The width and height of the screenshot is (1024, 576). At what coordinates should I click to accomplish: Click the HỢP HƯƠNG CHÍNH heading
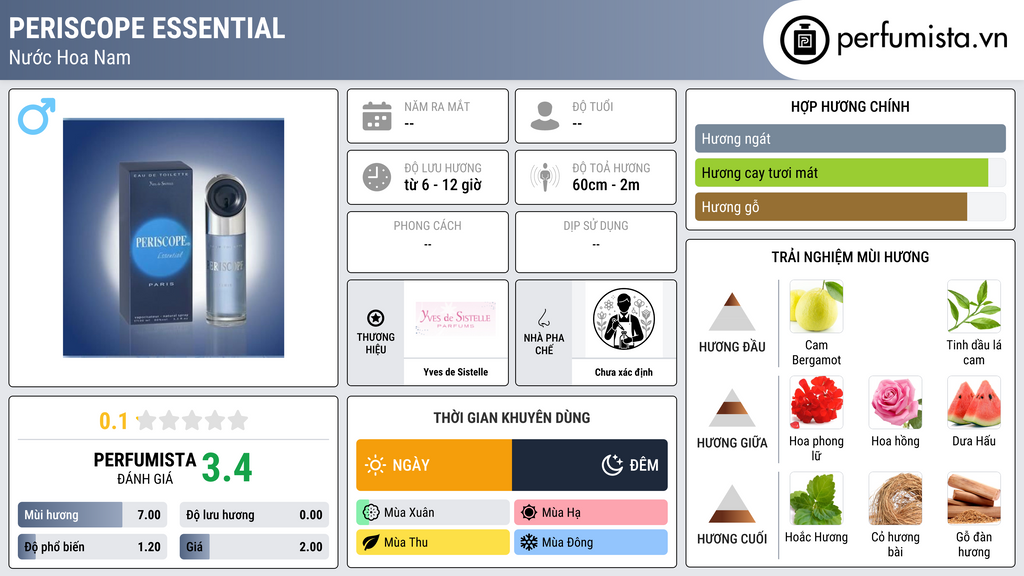point(850,106)
